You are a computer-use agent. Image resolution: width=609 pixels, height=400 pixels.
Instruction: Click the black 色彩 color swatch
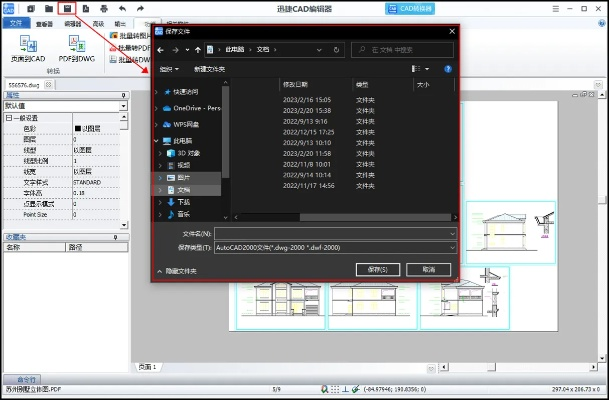click(78, 128)
